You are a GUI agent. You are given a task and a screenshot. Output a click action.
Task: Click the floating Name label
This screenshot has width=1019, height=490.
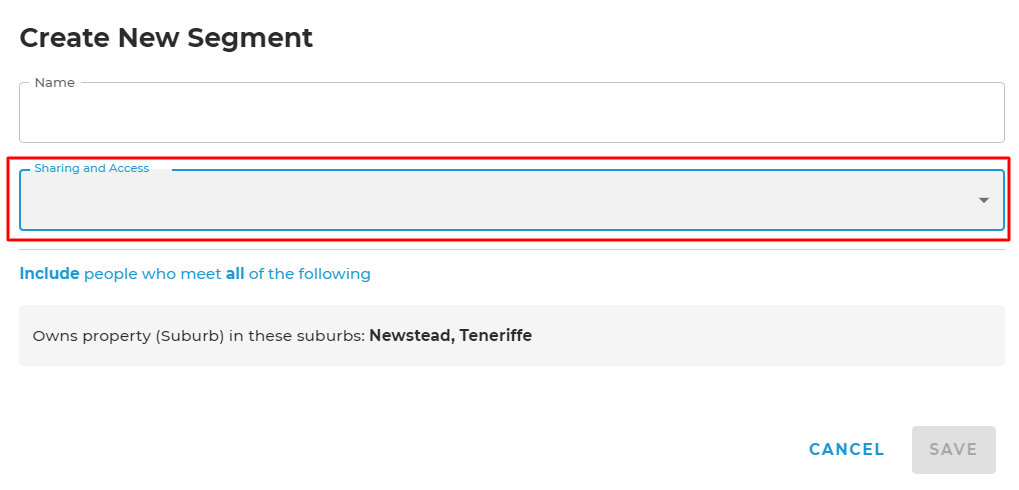tap(54, 83)
